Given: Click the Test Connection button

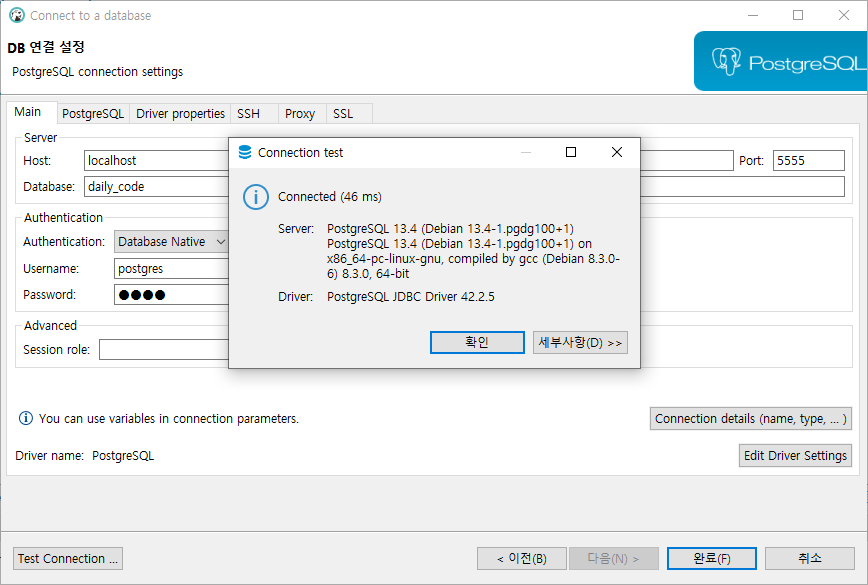Looking at the screenshot, I should coord(68,558).
